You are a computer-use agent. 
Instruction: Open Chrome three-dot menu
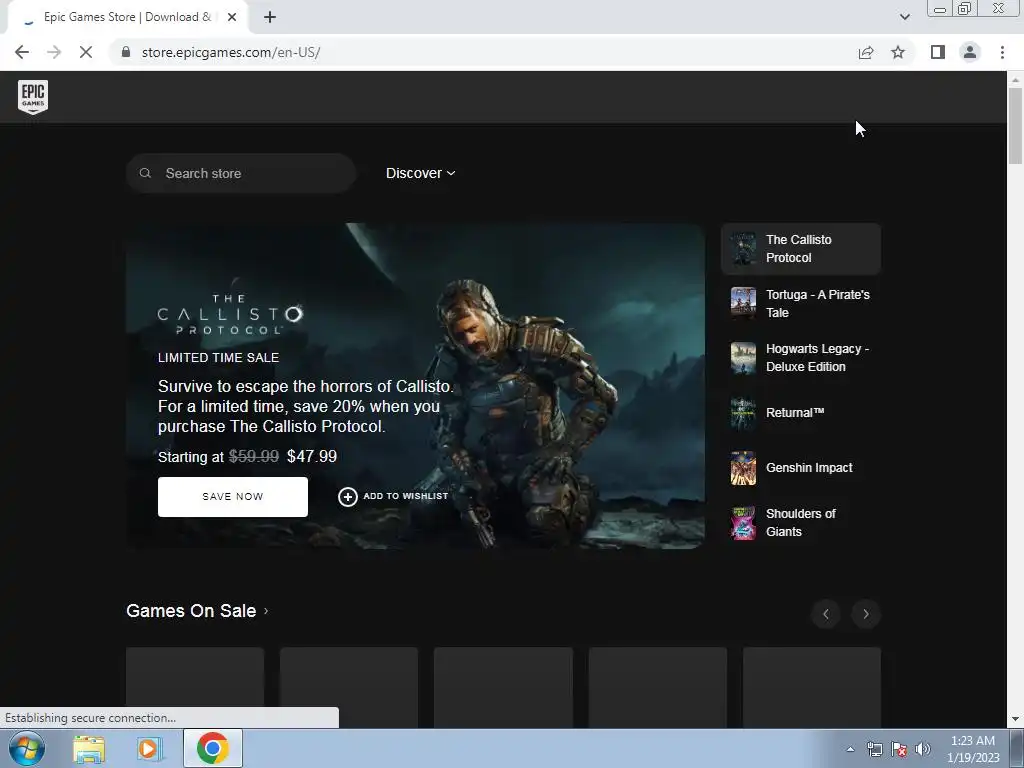[x=1002, y=52]
